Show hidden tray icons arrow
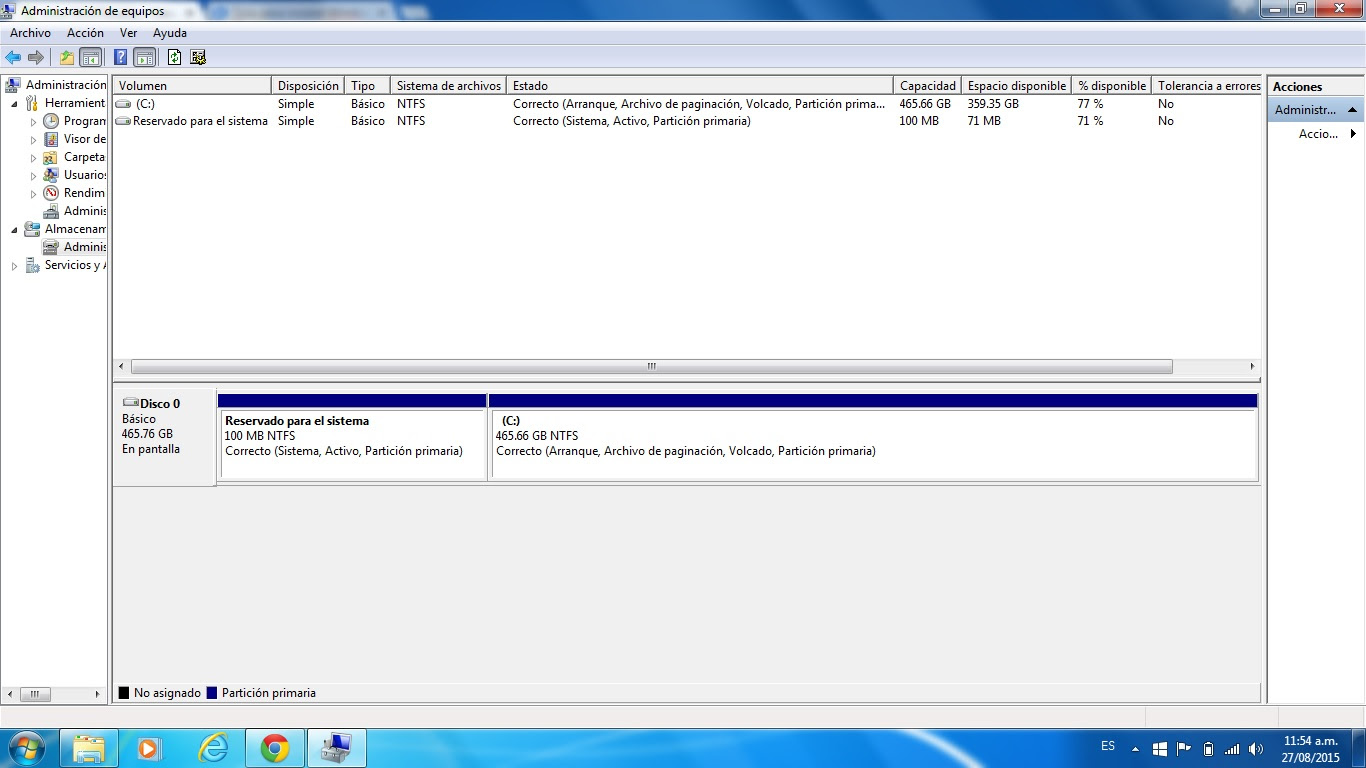Image resolution: width=1366 pixels, height=768 pixels. pyautogui.click(x=1135, y=748)
